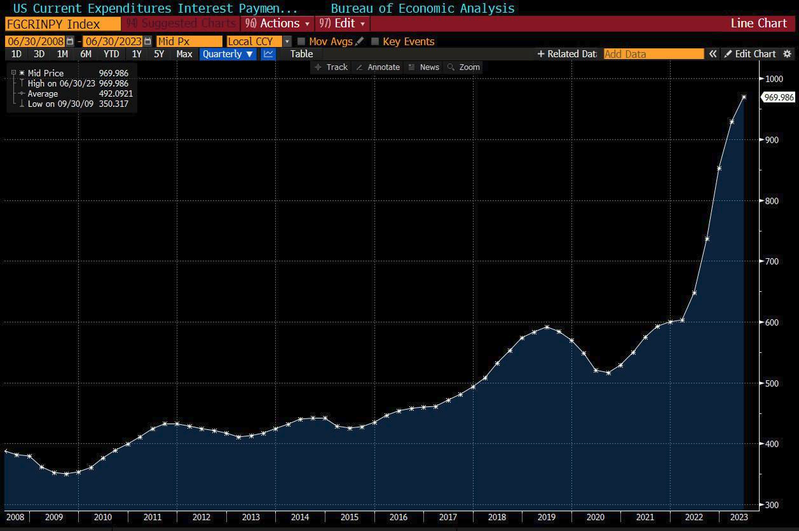This screenshot has width=799, height=531.
Task: Open chart settings gear icon
Action: point(788,54)
